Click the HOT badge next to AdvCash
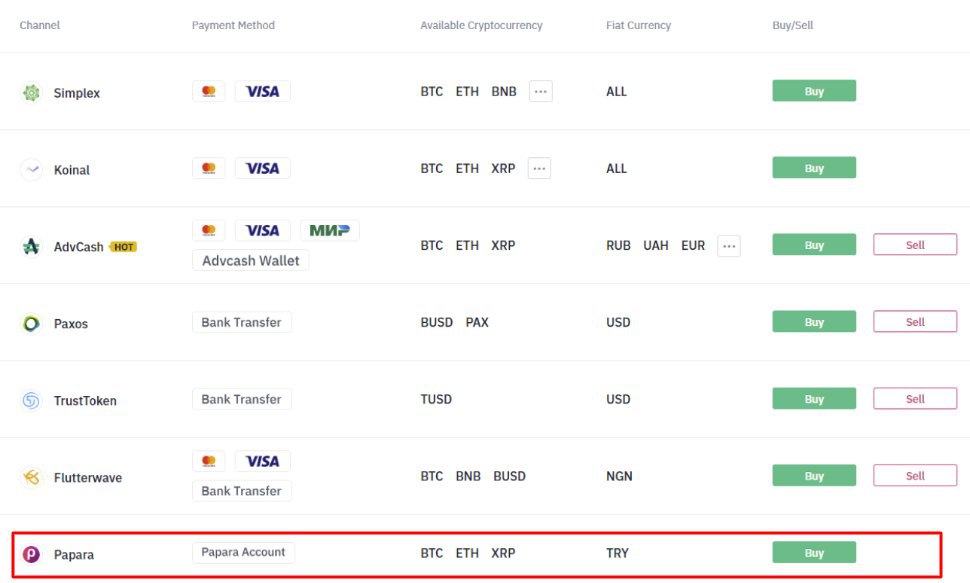Image resolution: width=970 pixels, height=583 pixels. click(x=123, y=247)
